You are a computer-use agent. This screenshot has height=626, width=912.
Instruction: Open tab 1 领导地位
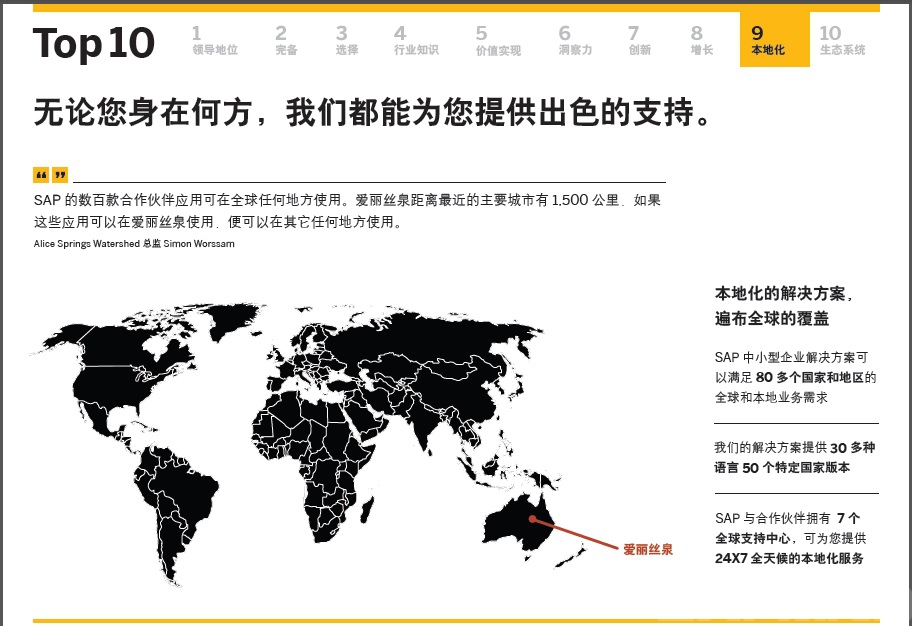pyautogui.click(x=215, y=40)
